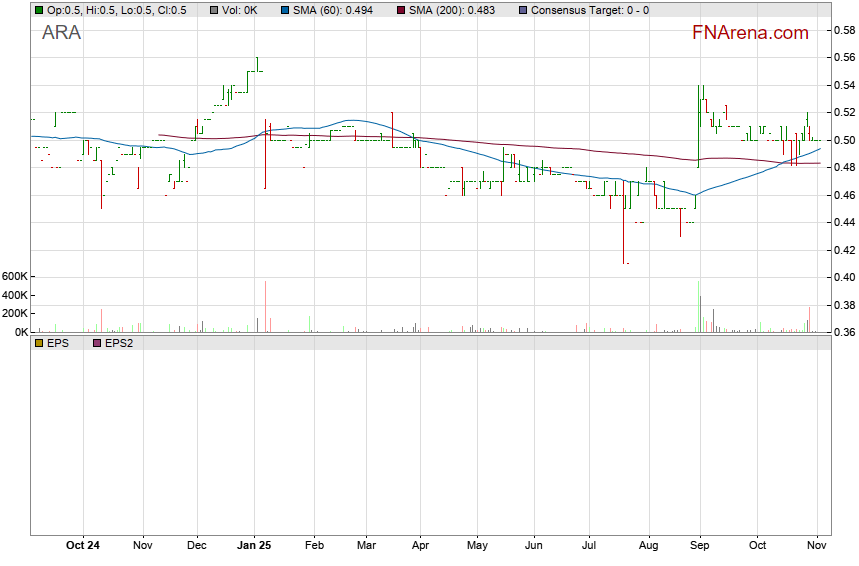Click the Consensus Target: 0 - 0 label

(x=590, y=10)
